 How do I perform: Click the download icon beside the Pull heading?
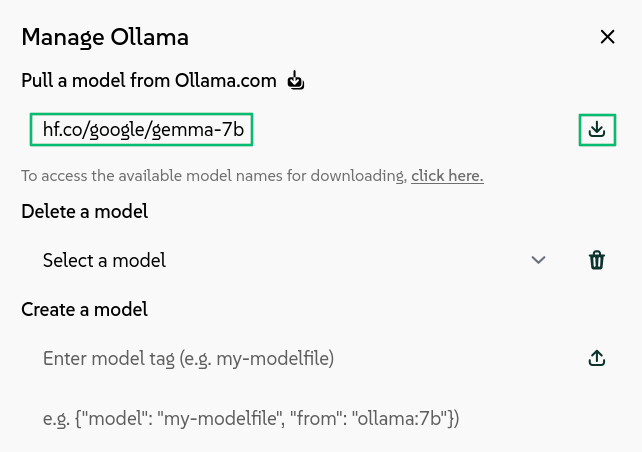coord(295,80)
